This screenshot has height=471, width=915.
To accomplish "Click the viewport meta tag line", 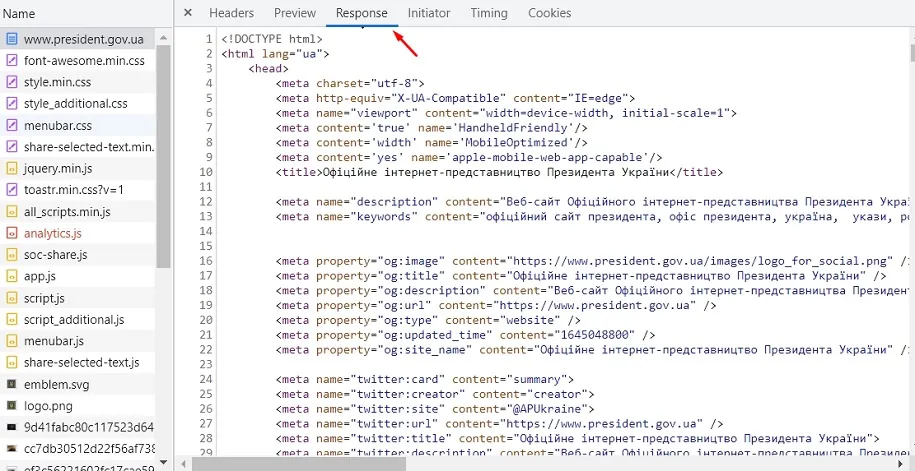I will pos(507,113).
